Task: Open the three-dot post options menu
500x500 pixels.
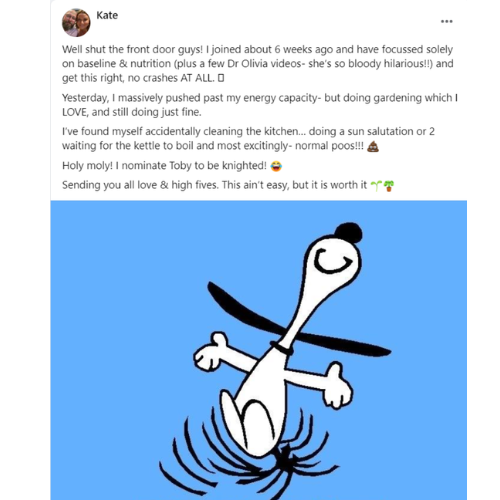Action: click(x=446, y=21)
